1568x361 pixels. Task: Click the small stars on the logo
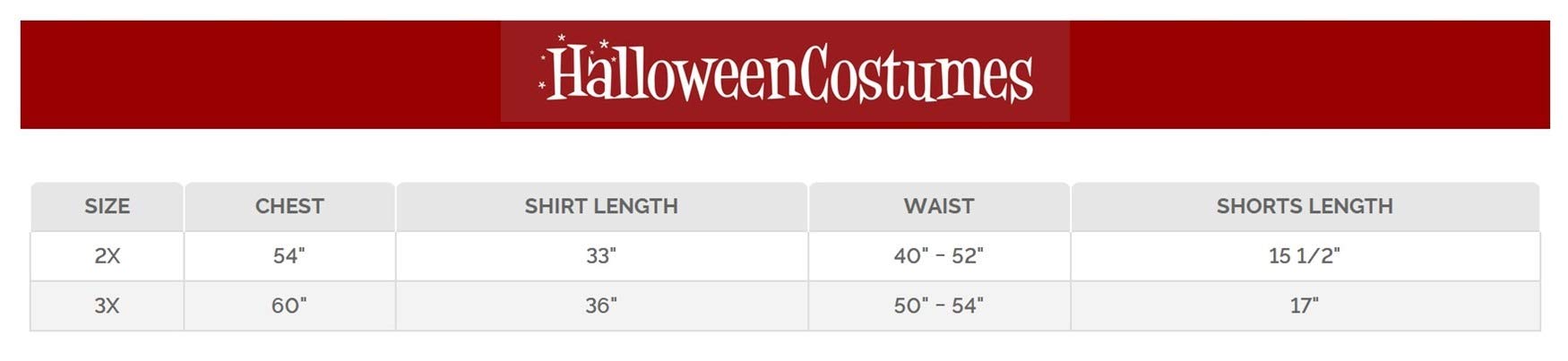tap(561, 39)
